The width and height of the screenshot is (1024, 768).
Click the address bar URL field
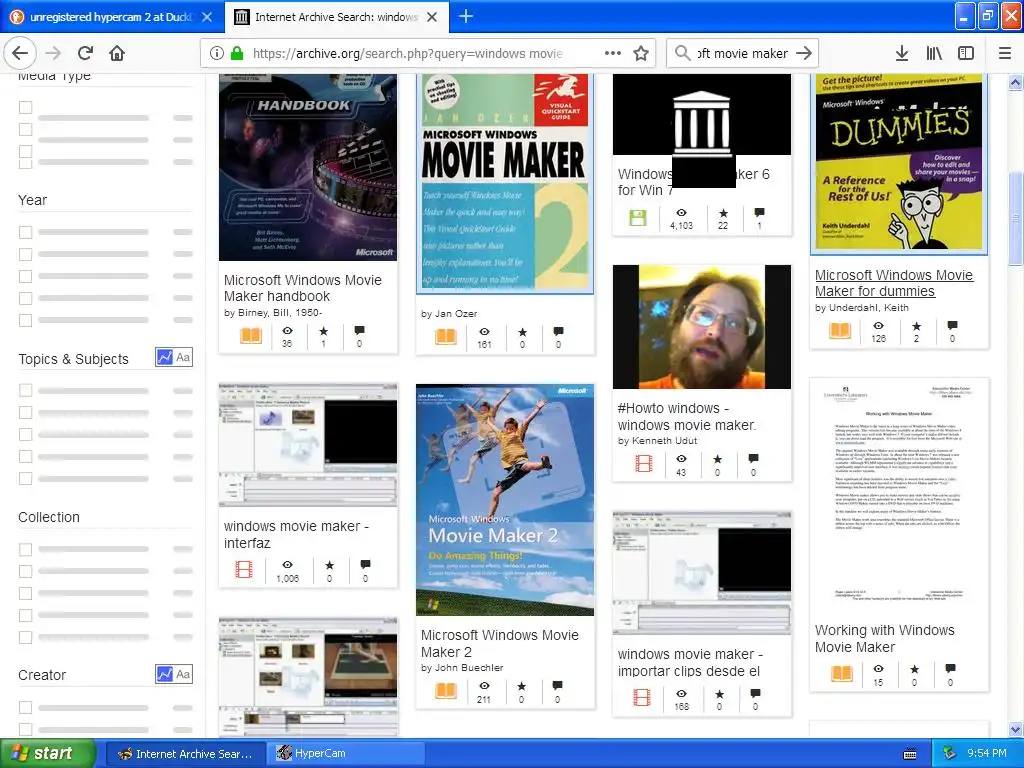408,54
